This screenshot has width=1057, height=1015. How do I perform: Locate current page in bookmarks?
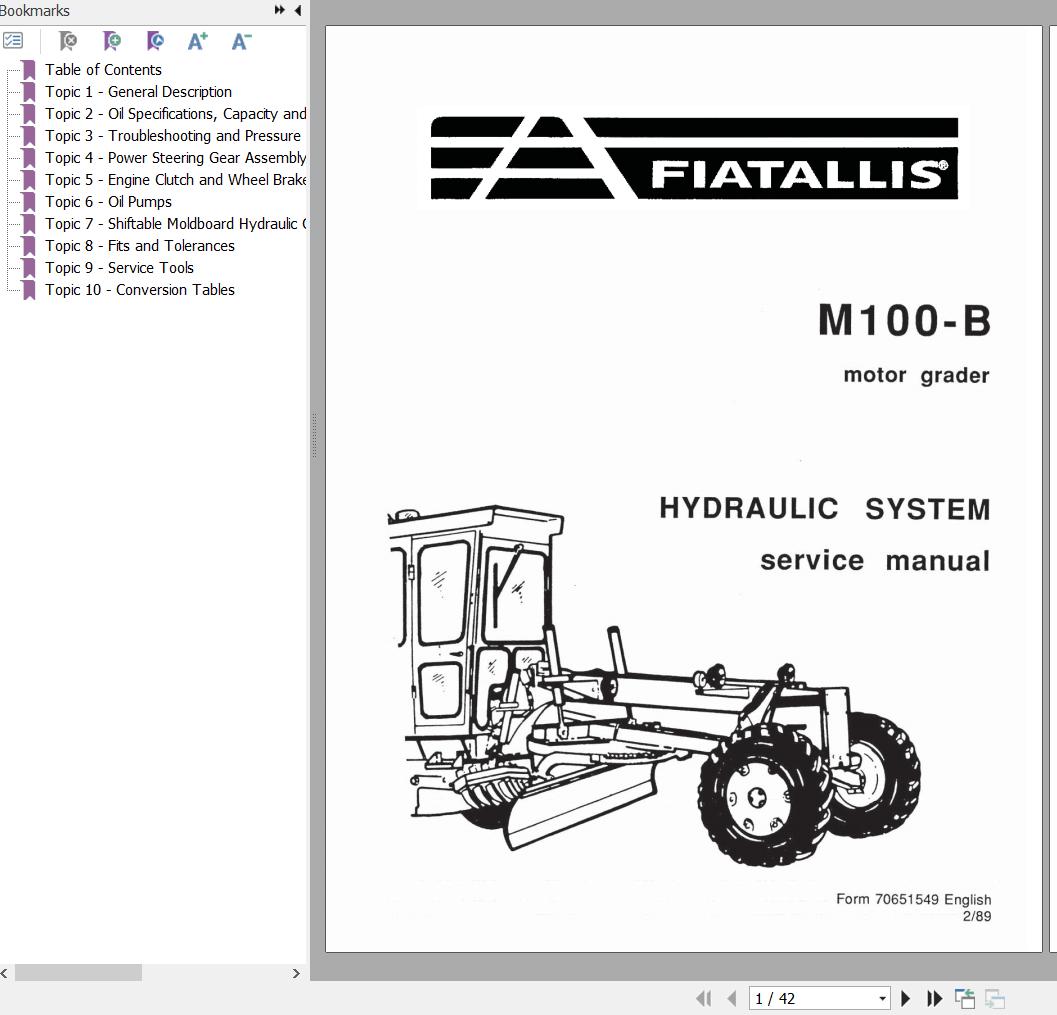(155, 41)
